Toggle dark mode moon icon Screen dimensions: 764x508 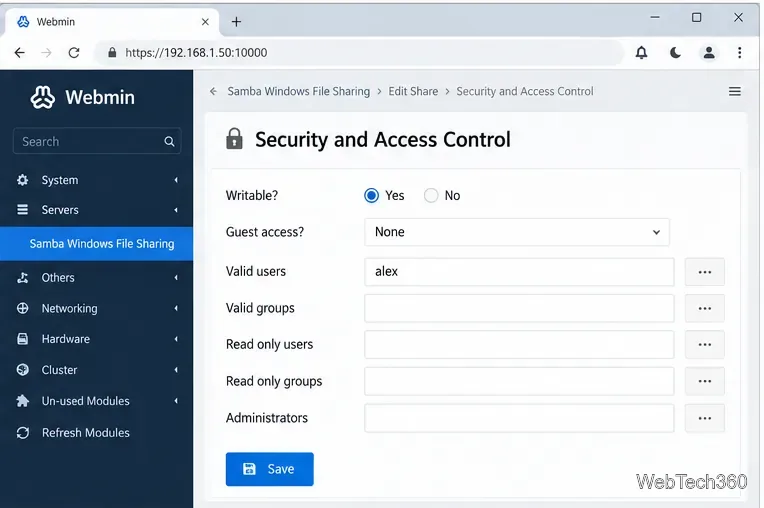pyautogui.click(x=675, y=53)
